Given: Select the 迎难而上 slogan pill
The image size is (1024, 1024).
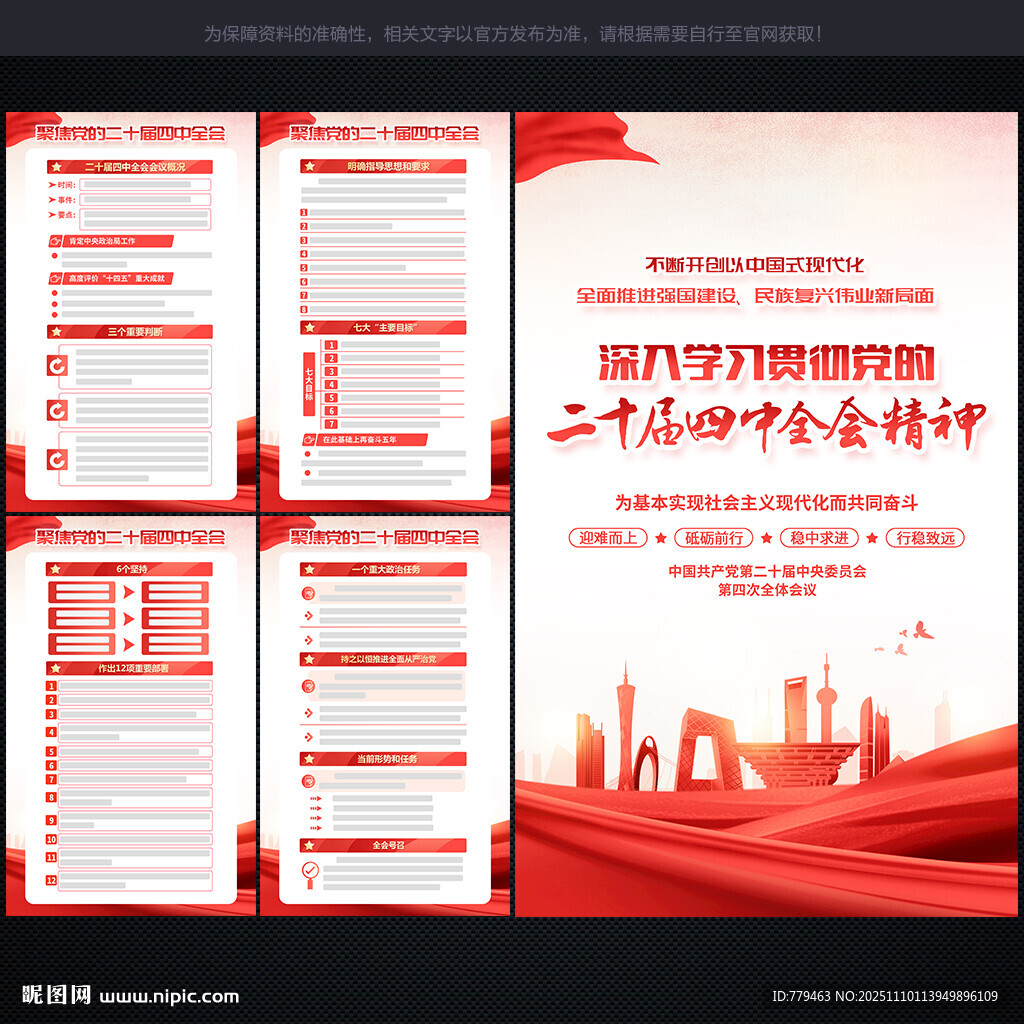Looking at the screenshot, I should [x=608, y=538].
